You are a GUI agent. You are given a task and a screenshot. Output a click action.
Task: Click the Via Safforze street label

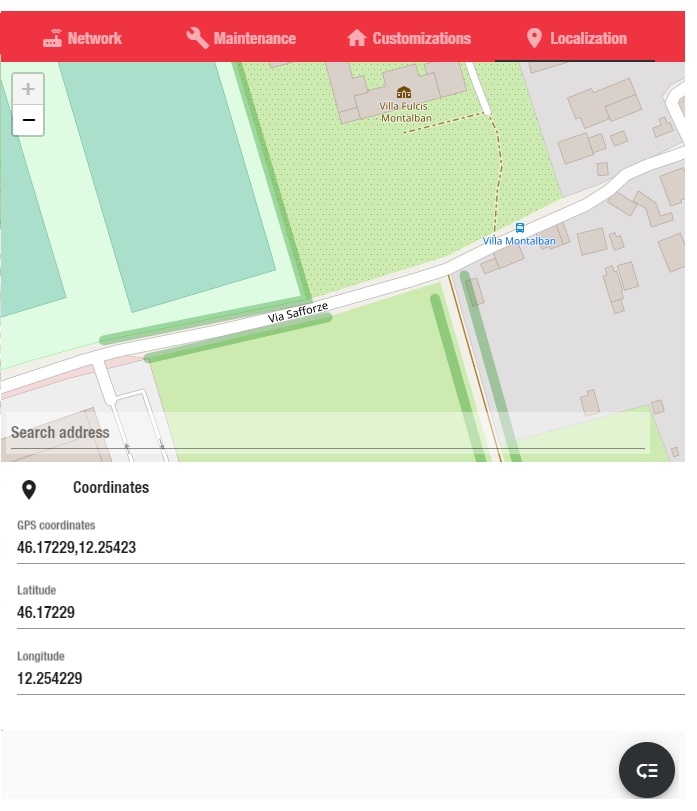pyautogui.click(x=298, y=312)
